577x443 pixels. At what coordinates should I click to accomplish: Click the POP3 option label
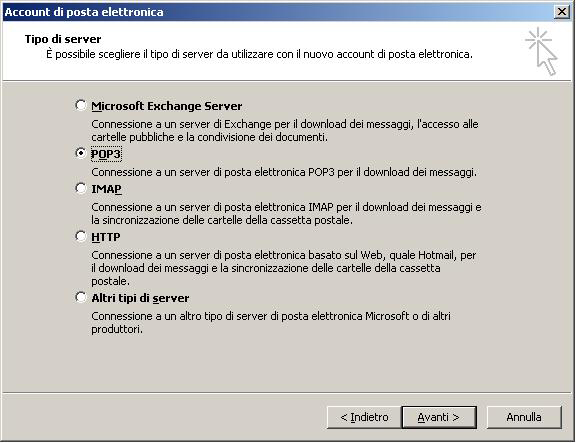click(x=106, y=154)
